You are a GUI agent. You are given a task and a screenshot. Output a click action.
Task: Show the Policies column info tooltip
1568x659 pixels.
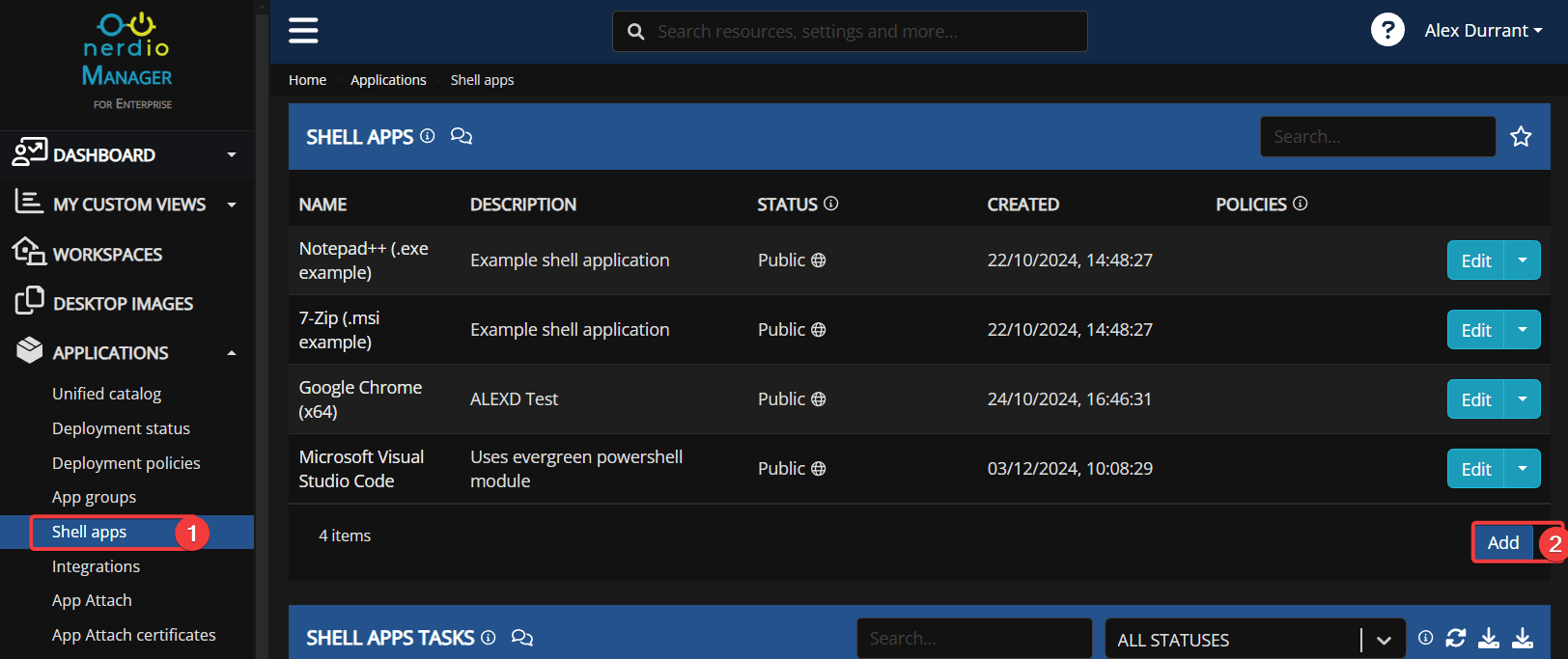pyautogui.click(x=1300, y=204)
